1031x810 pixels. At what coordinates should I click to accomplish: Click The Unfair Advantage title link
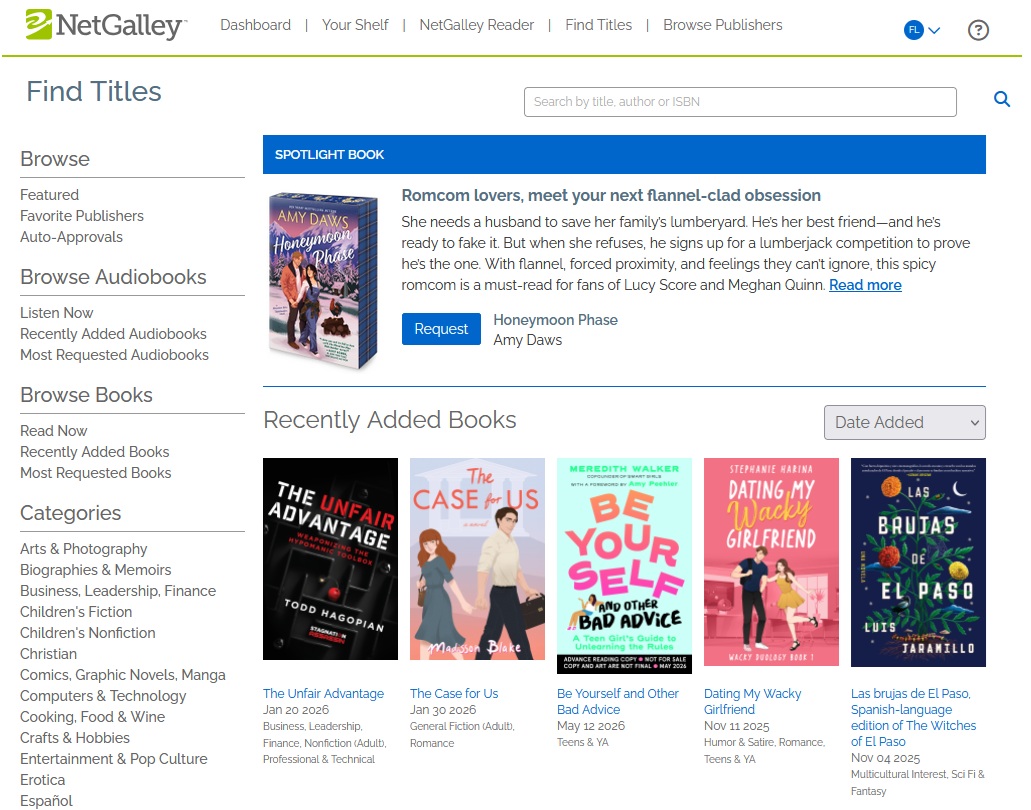pyautogui.click(x=324, y=693)
